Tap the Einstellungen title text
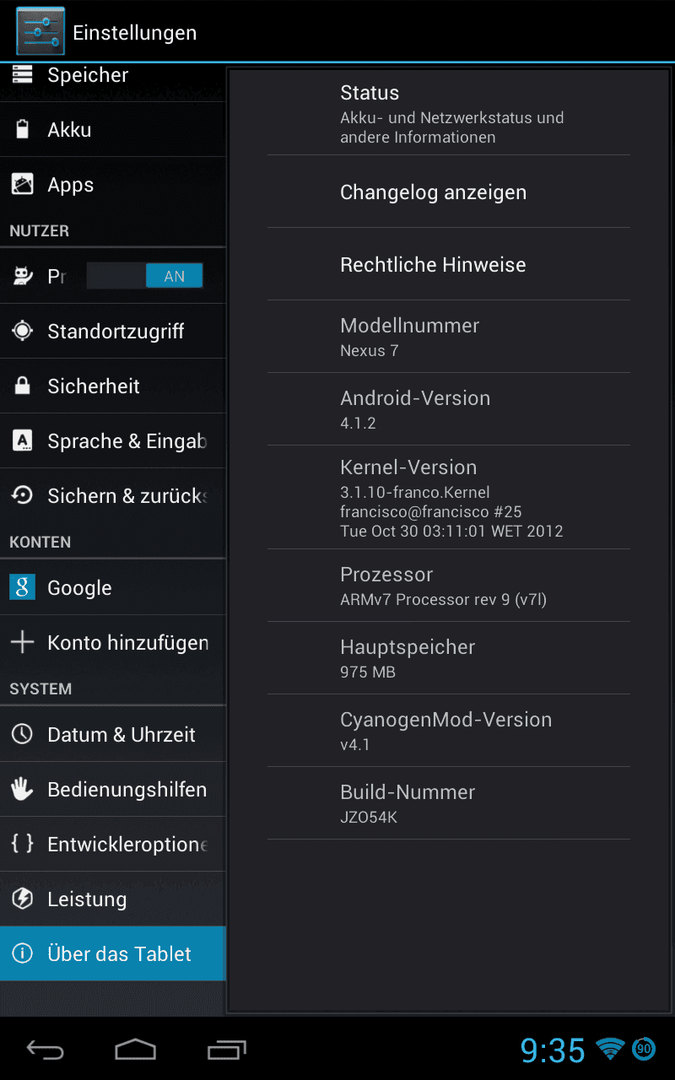Screen dimensions: 675x1080 [x=135, y=32]
